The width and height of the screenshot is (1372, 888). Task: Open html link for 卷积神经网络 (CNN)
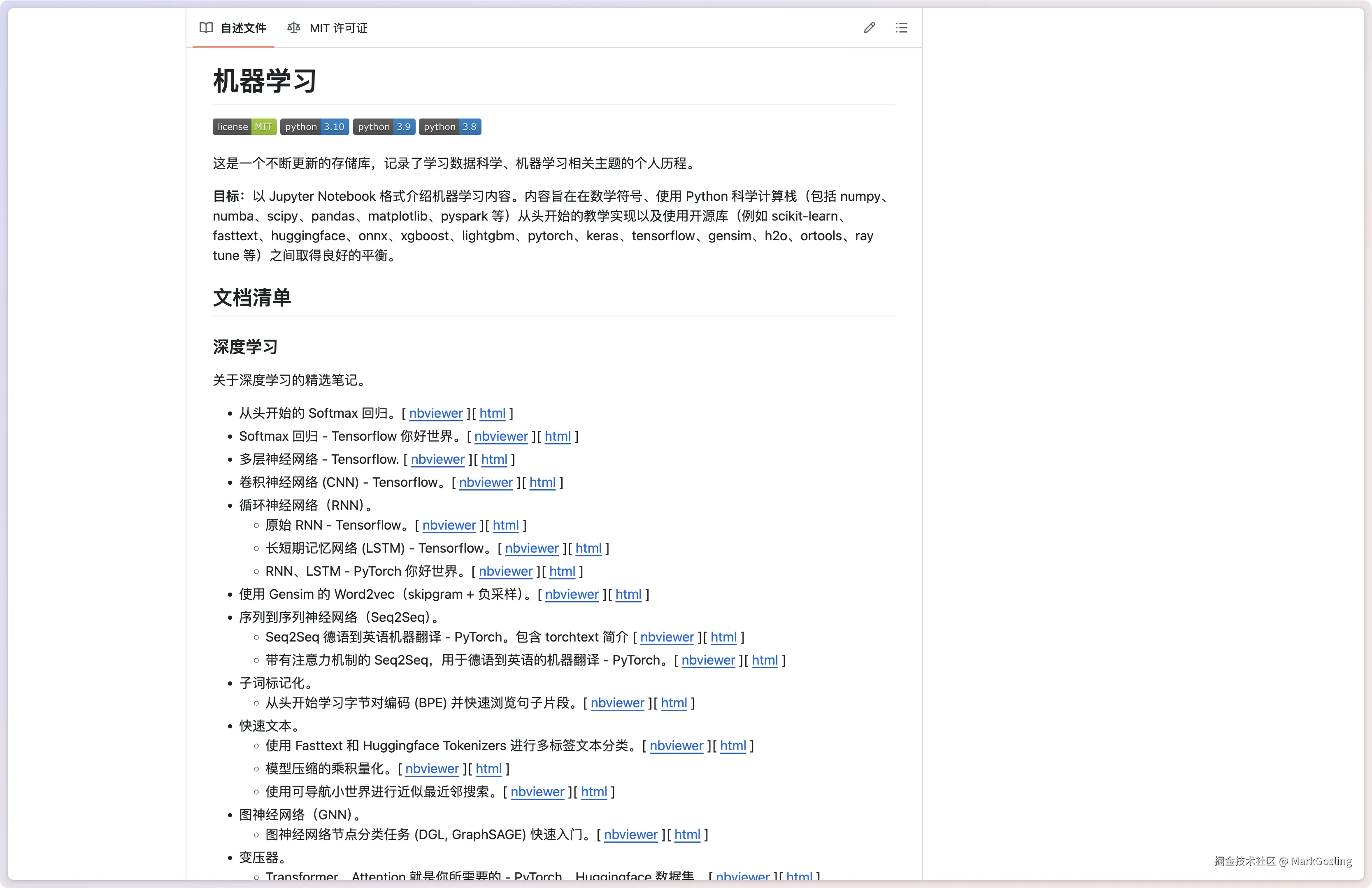(x=542, y=482)
